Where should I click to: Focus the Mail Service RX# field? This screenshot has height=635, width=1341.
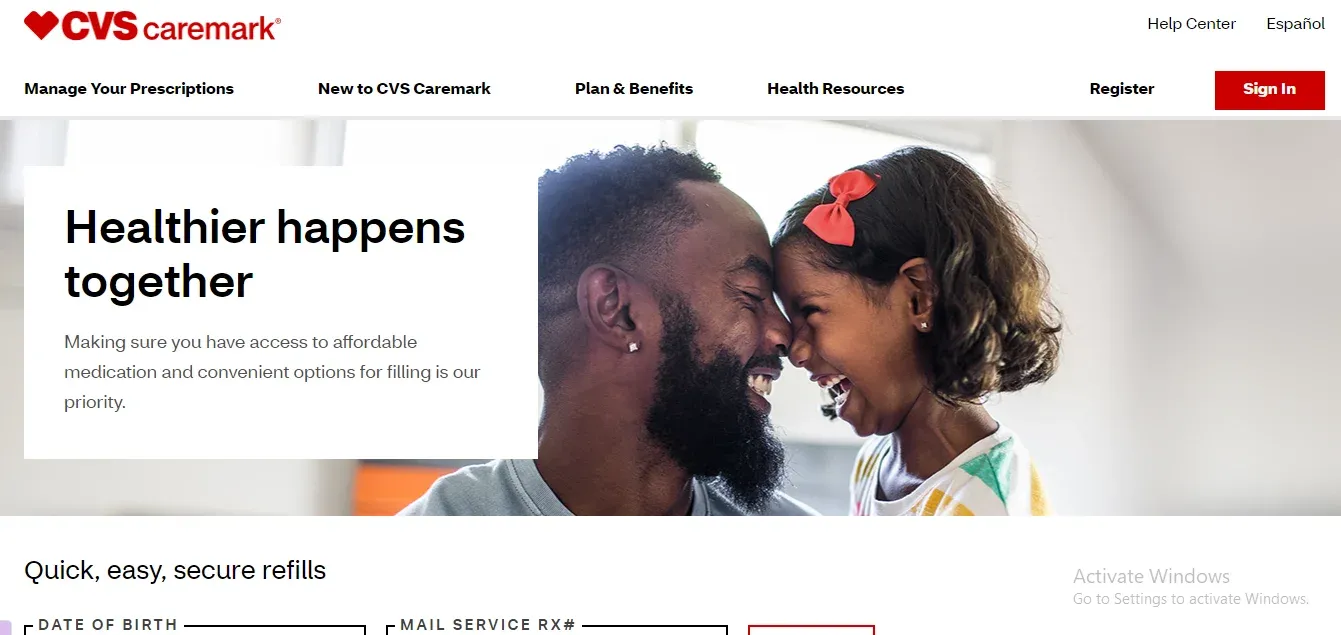[x=557, y=629]
